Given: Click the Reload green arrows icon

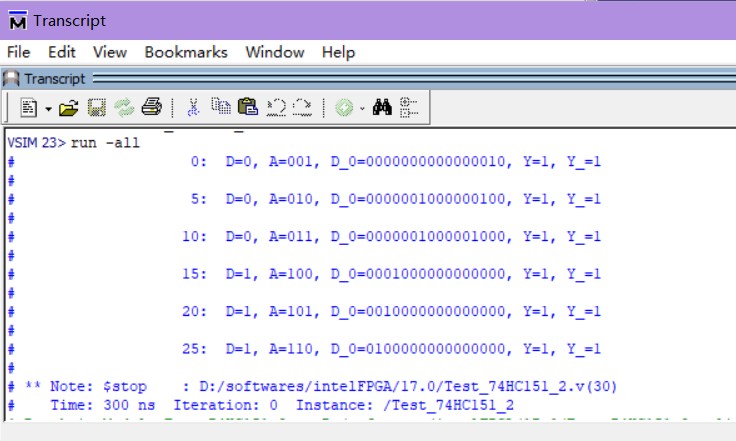Looking at the screenshot, I should pos(124,108).
